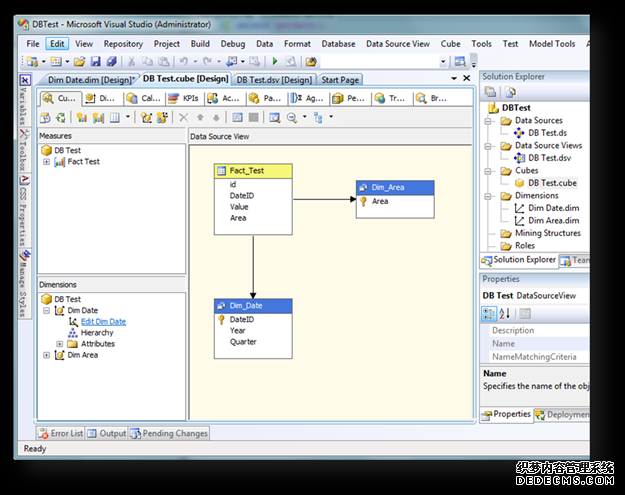Image resolution: width=625 pixels, height=495 pixels.
Task: Click the Zoom magnifier in cube toolbar
Action: [x=291, y=118]
